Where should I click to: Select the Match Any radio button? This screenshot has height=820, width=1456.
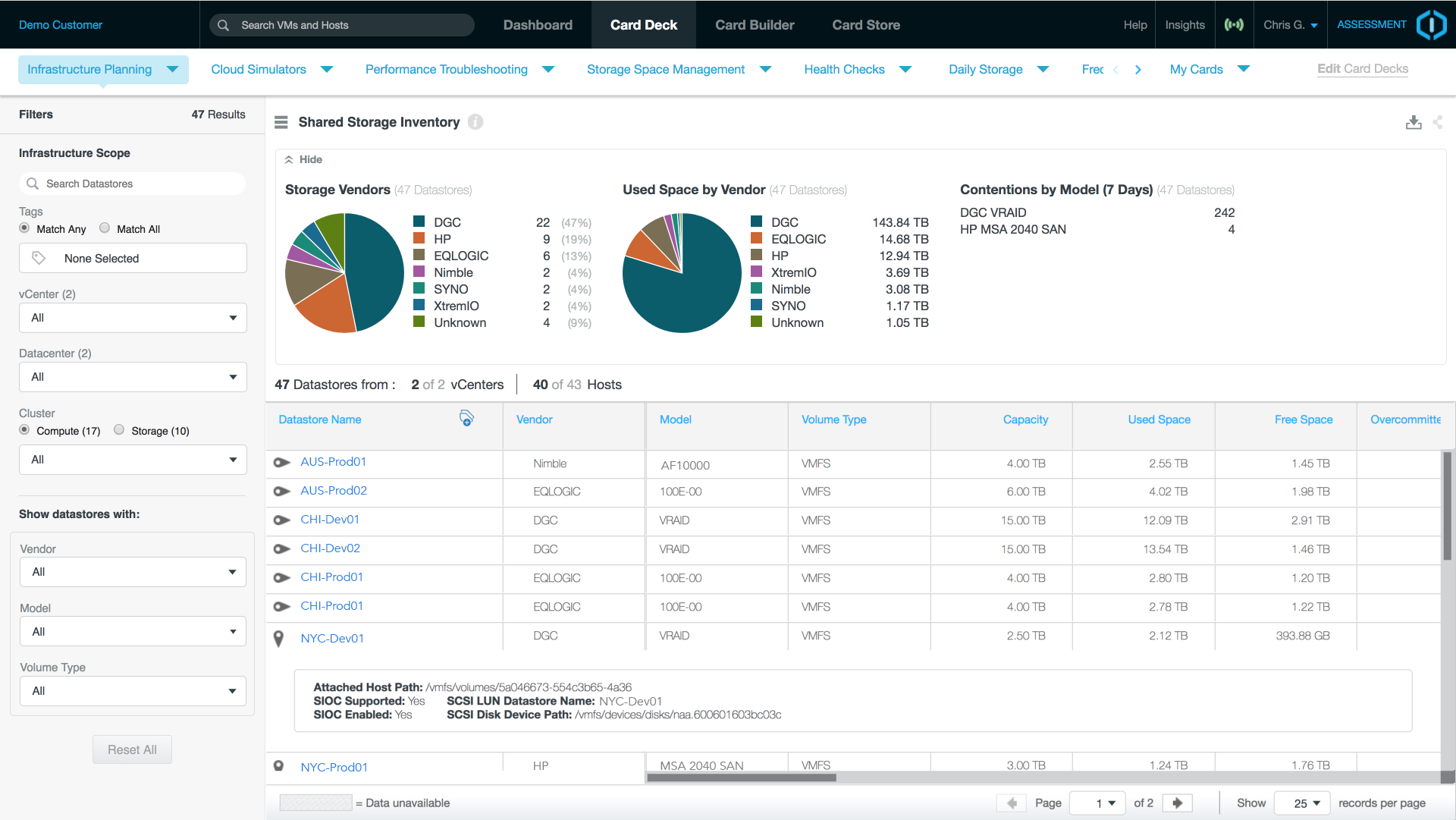click(24, 228)
